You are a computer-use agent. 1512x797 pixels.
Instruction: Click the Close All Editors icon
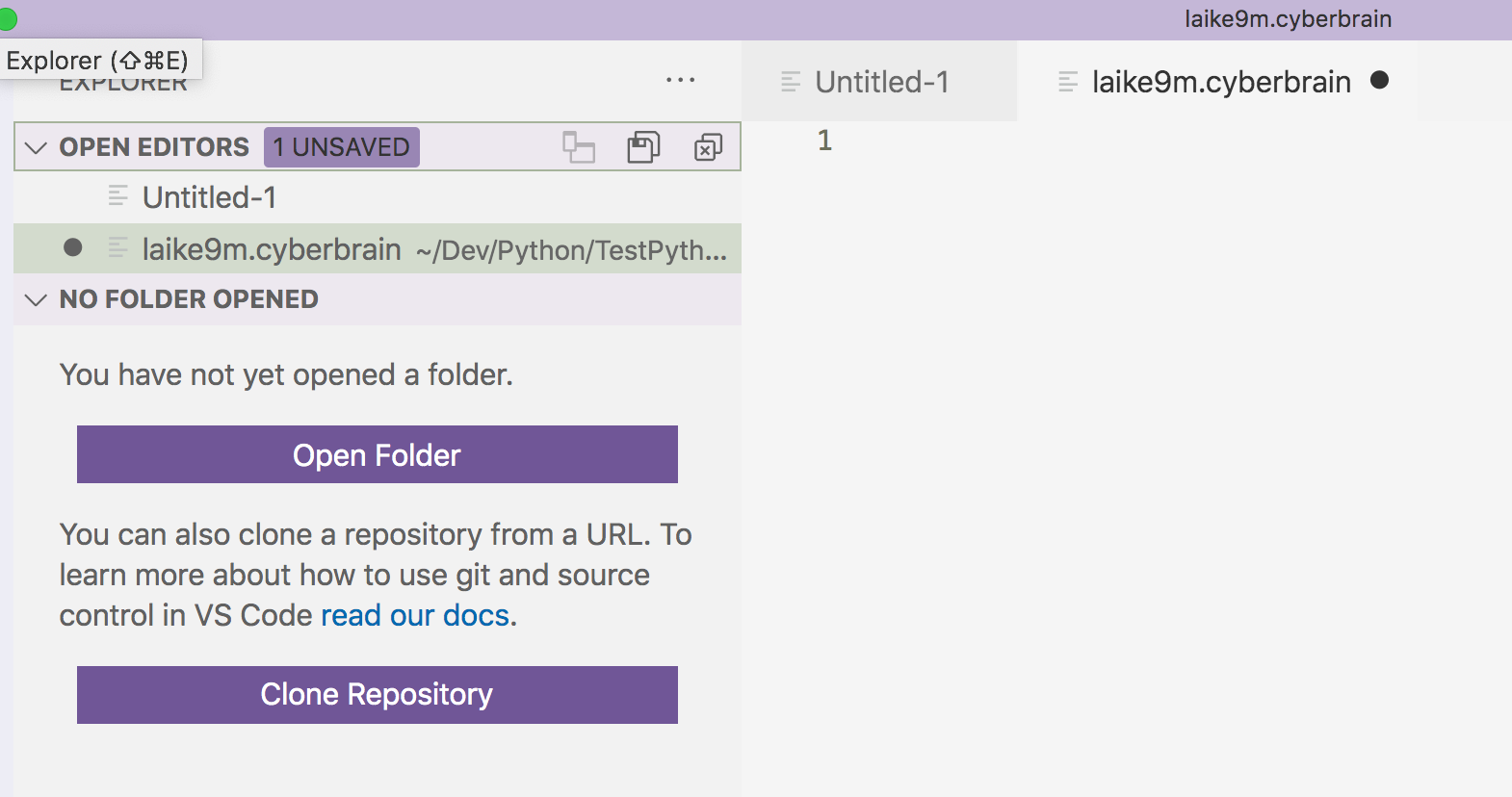tap(708, 147)
